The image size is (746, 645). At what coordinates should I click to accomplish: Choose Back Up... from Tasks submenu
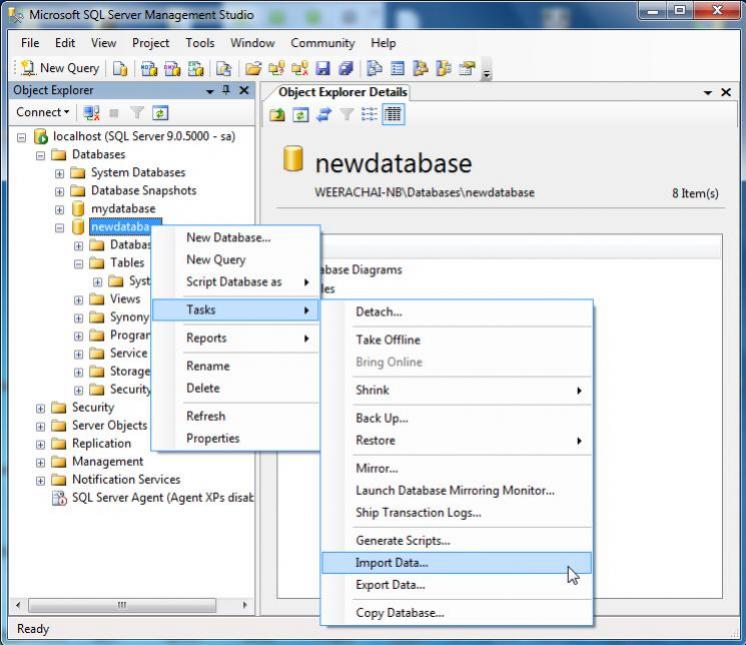pyautogui.click(x=457, y=418)
